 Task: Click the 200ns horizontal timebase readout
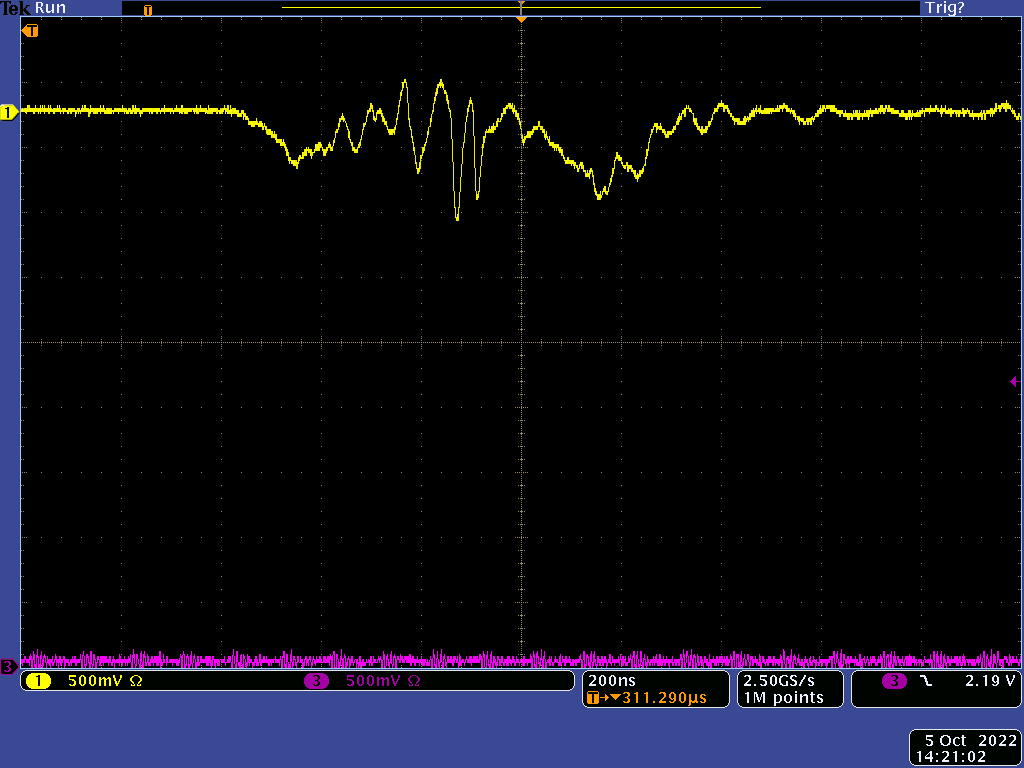coord(611,680)
